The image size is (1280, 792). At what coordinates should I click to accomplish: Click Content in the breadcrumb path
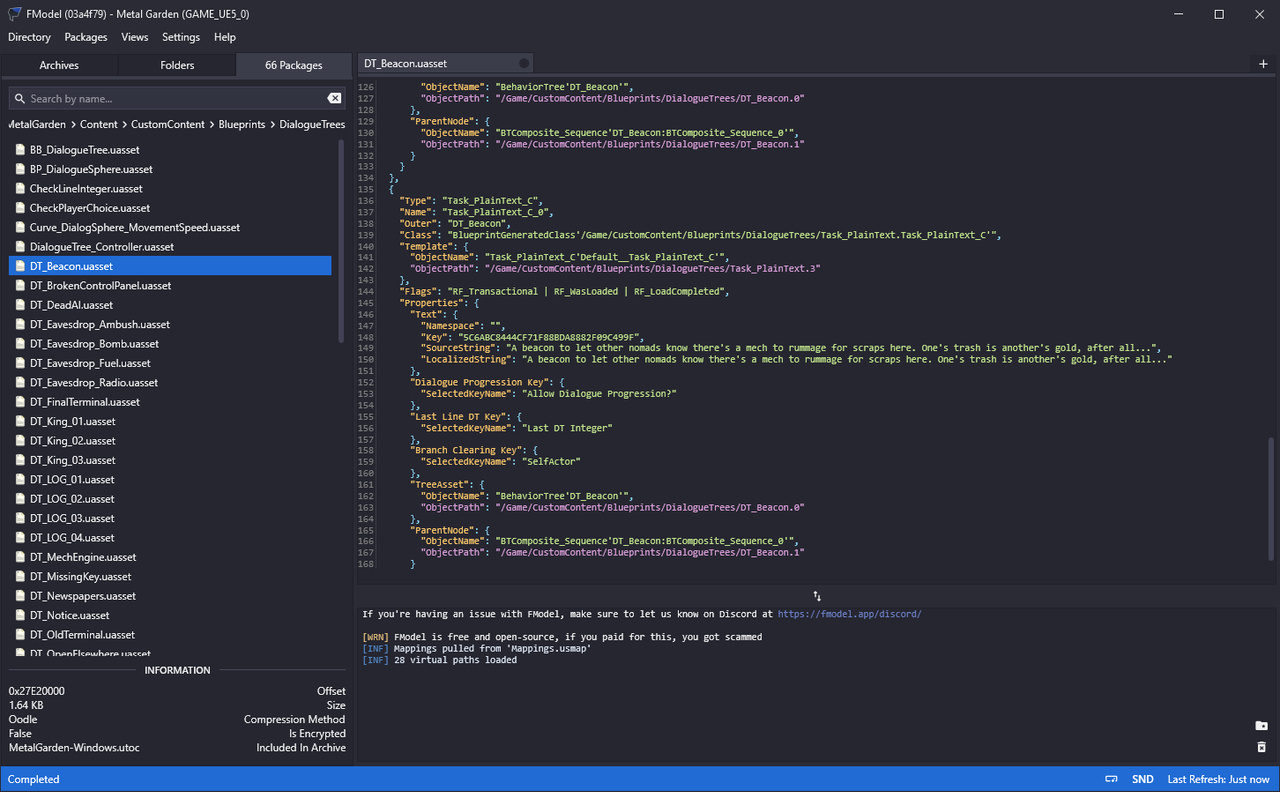pos(99,125)
